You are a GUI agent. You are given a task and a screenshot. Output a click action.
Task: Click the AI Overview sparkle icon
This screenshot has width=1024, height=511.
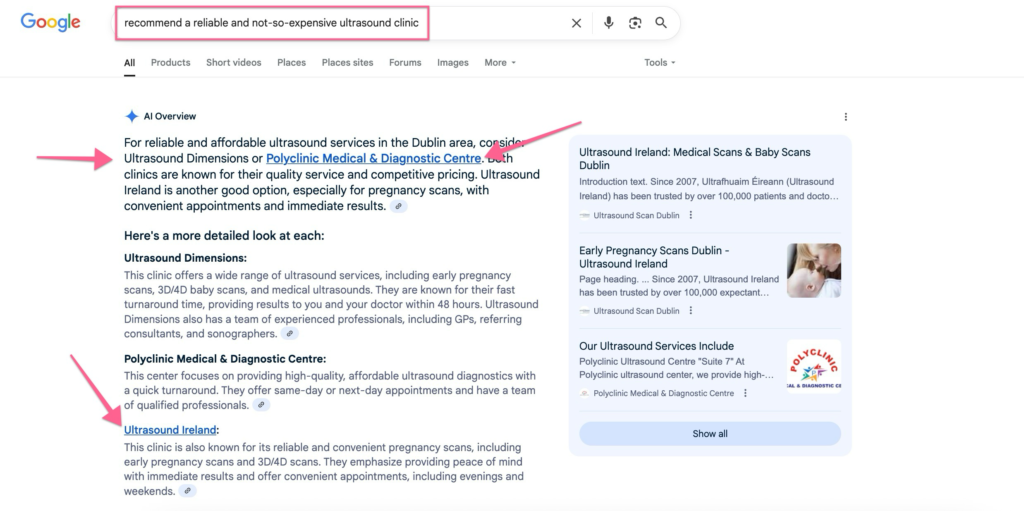click(x=131, y=116)
